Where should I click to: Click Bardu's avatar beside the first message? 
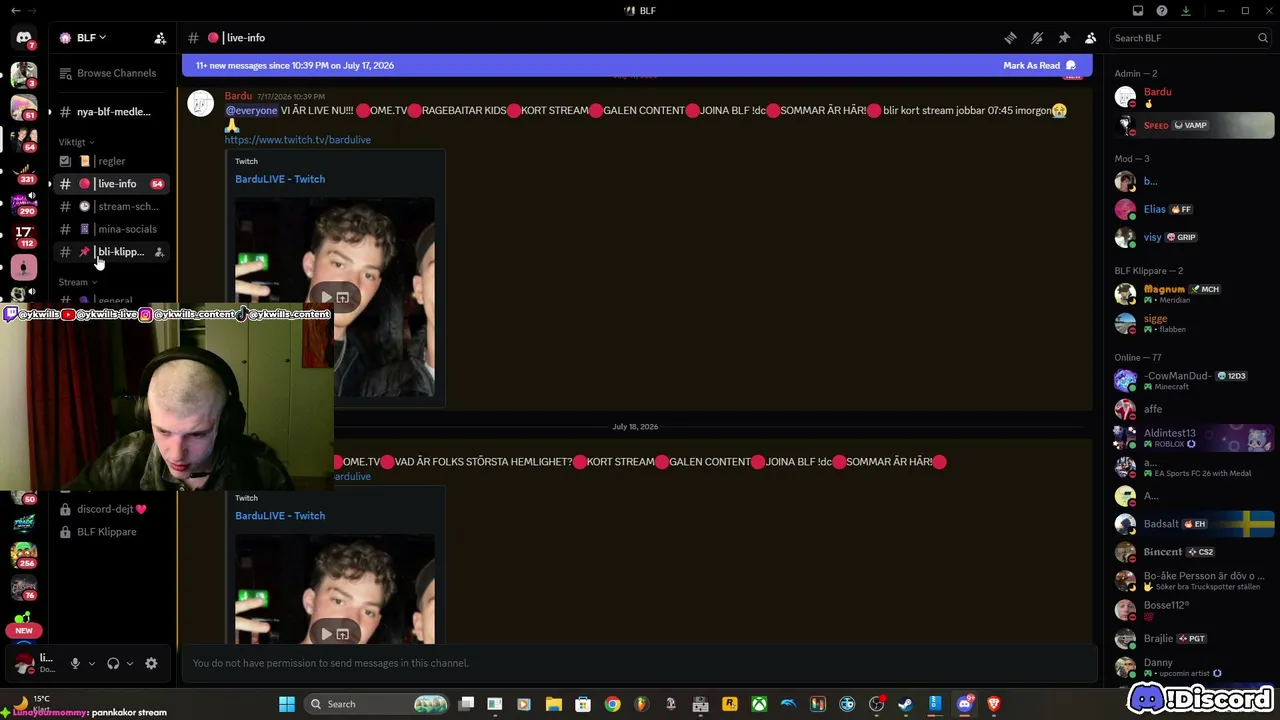[x=201, y=104]
